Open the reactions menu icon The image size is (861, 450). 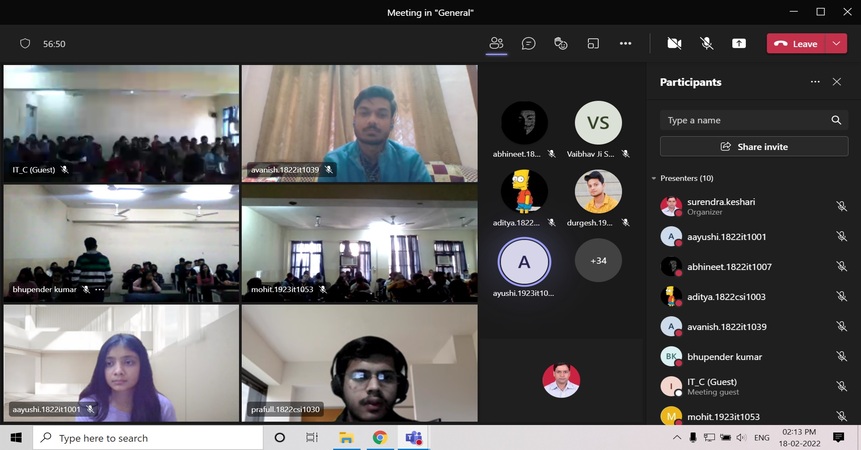pos(561,44)
